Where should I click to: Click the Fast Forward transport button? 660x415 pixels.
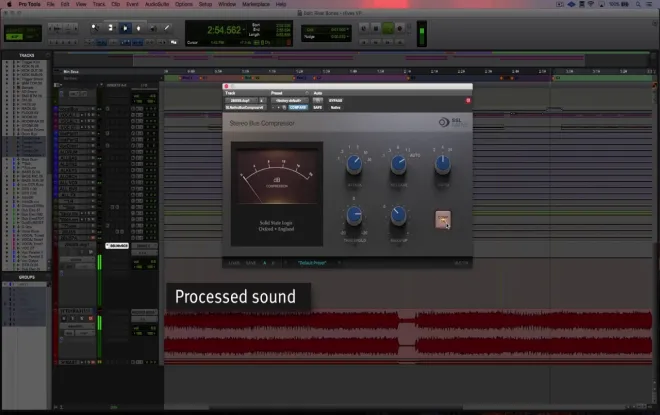388,42
